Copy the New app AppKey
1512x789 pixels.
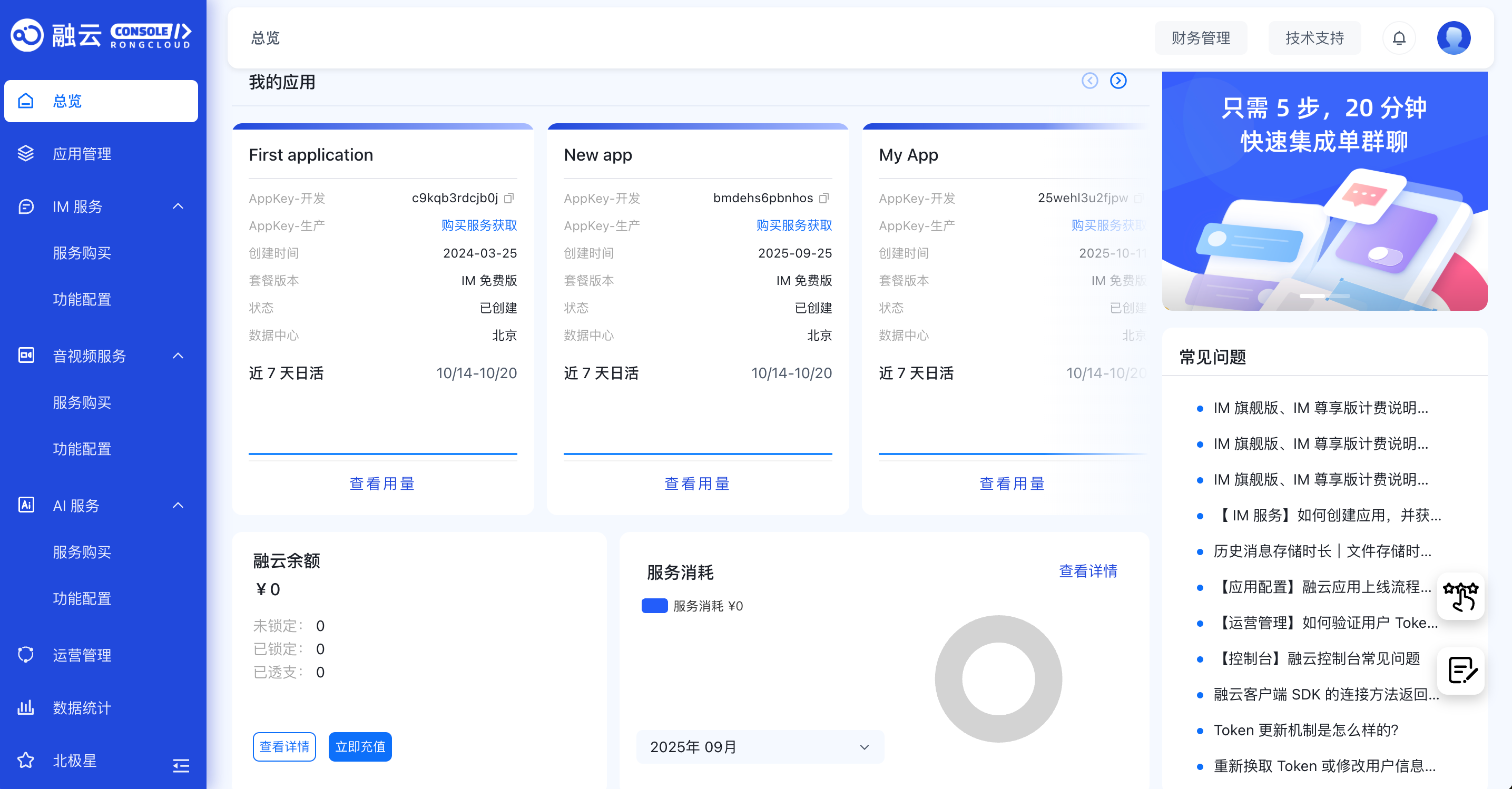[824, 198]
